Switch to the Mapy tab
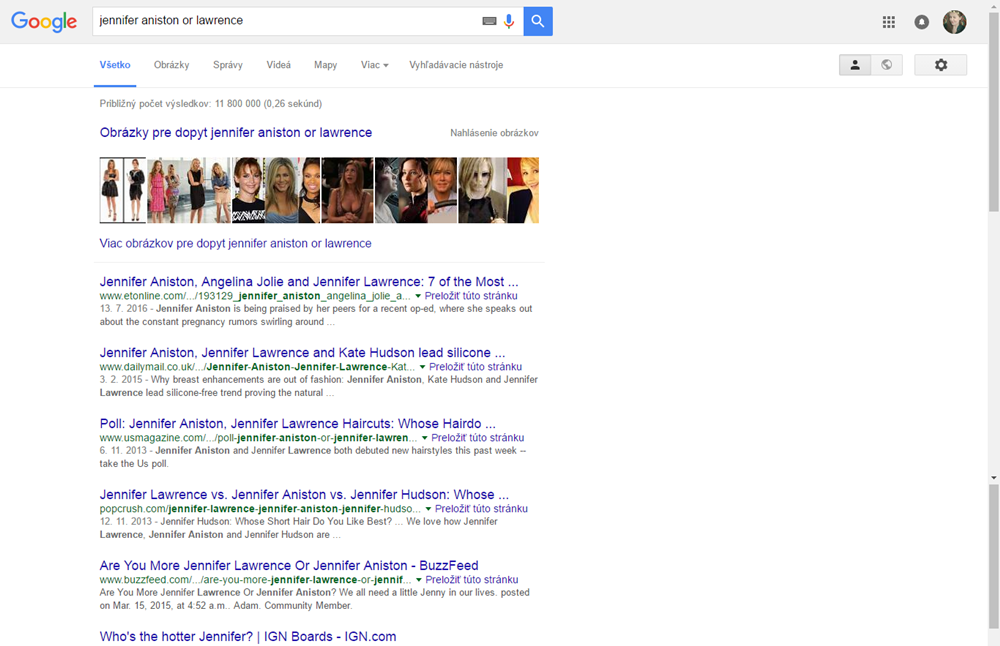The height and width of the screenshot is (646, 1000). (325, 65)
